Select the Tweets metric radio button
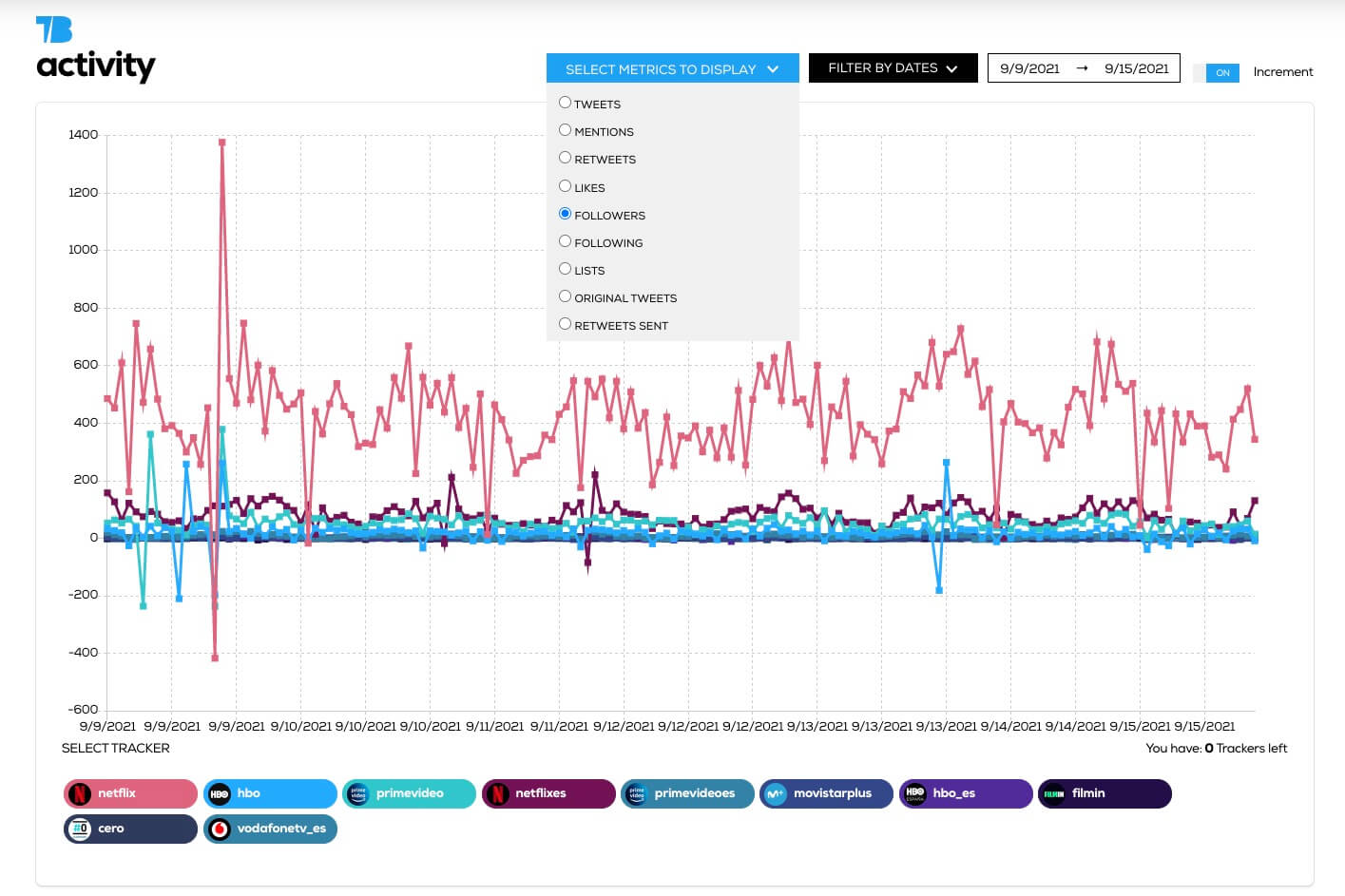 (565, 103)
